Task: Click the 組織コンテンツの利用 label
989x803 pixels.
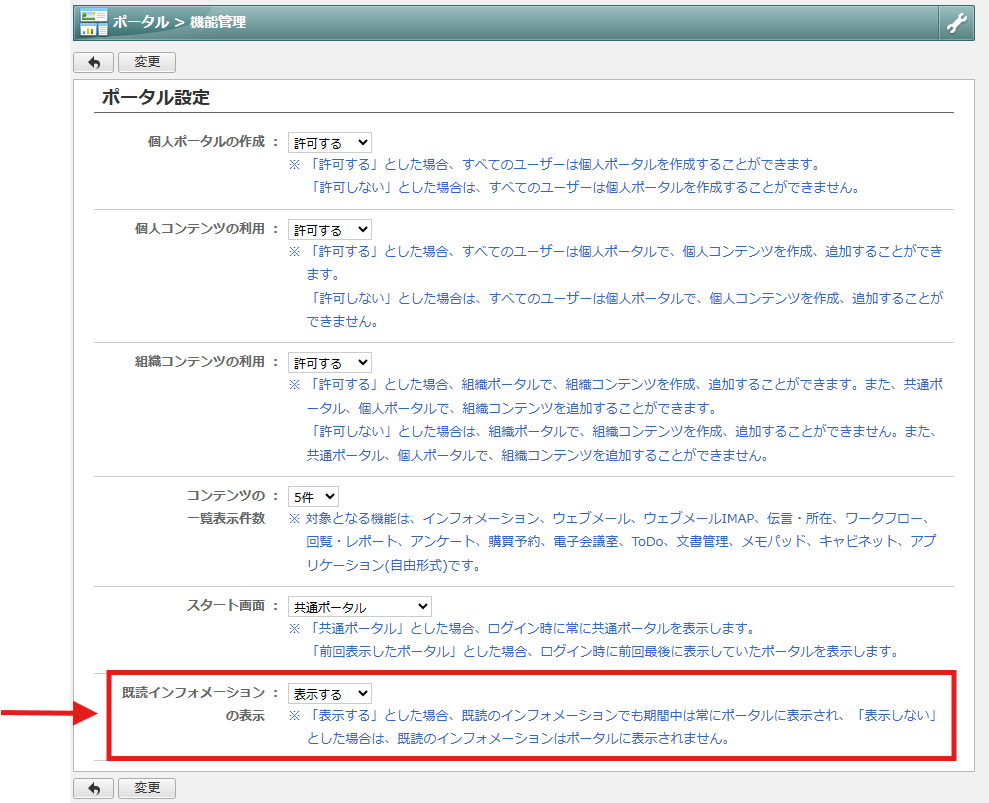Action: pos(200,361)
